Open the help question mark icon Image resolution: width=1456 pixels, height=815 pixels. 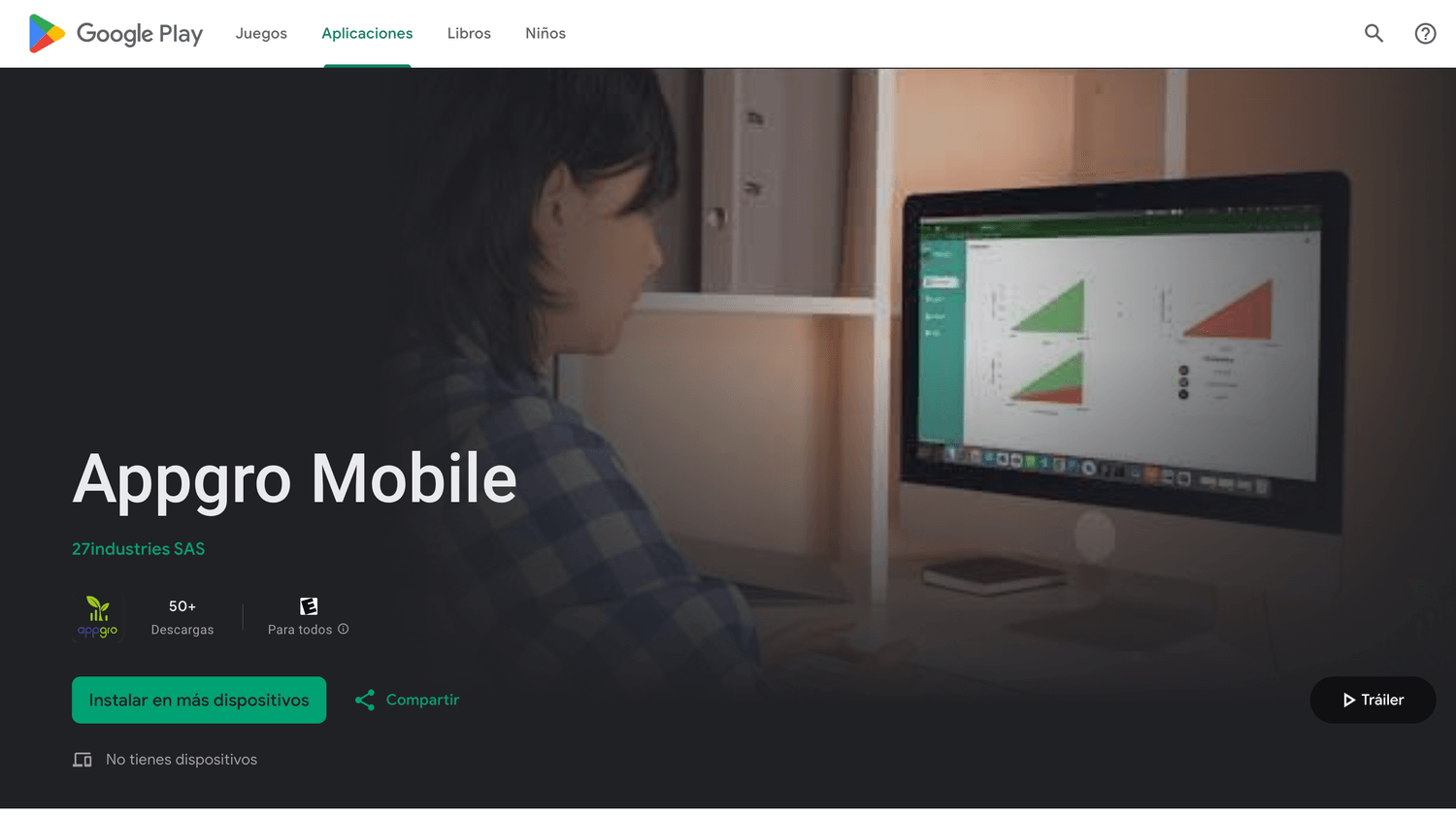point(1425,33)
